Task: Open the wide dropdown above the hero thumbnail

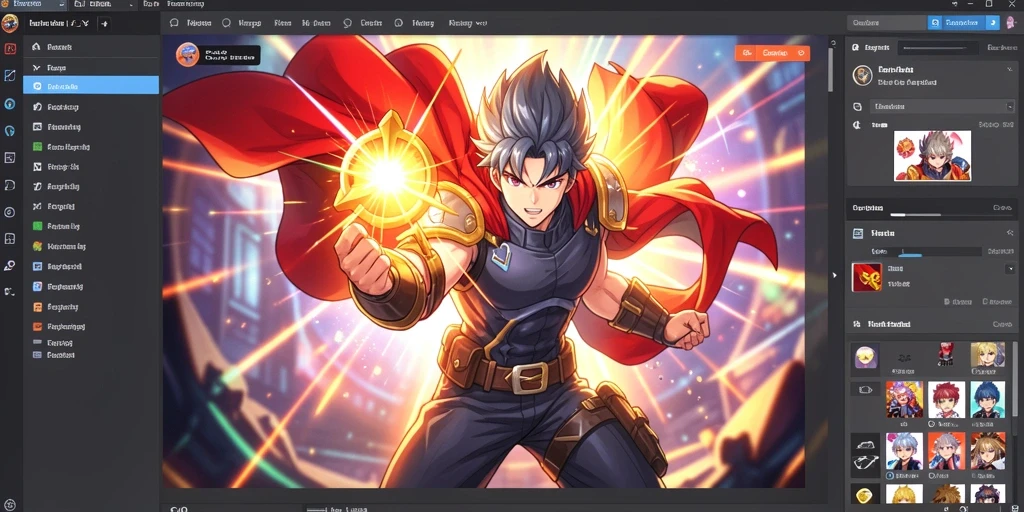Action: [x=942, y=106]
